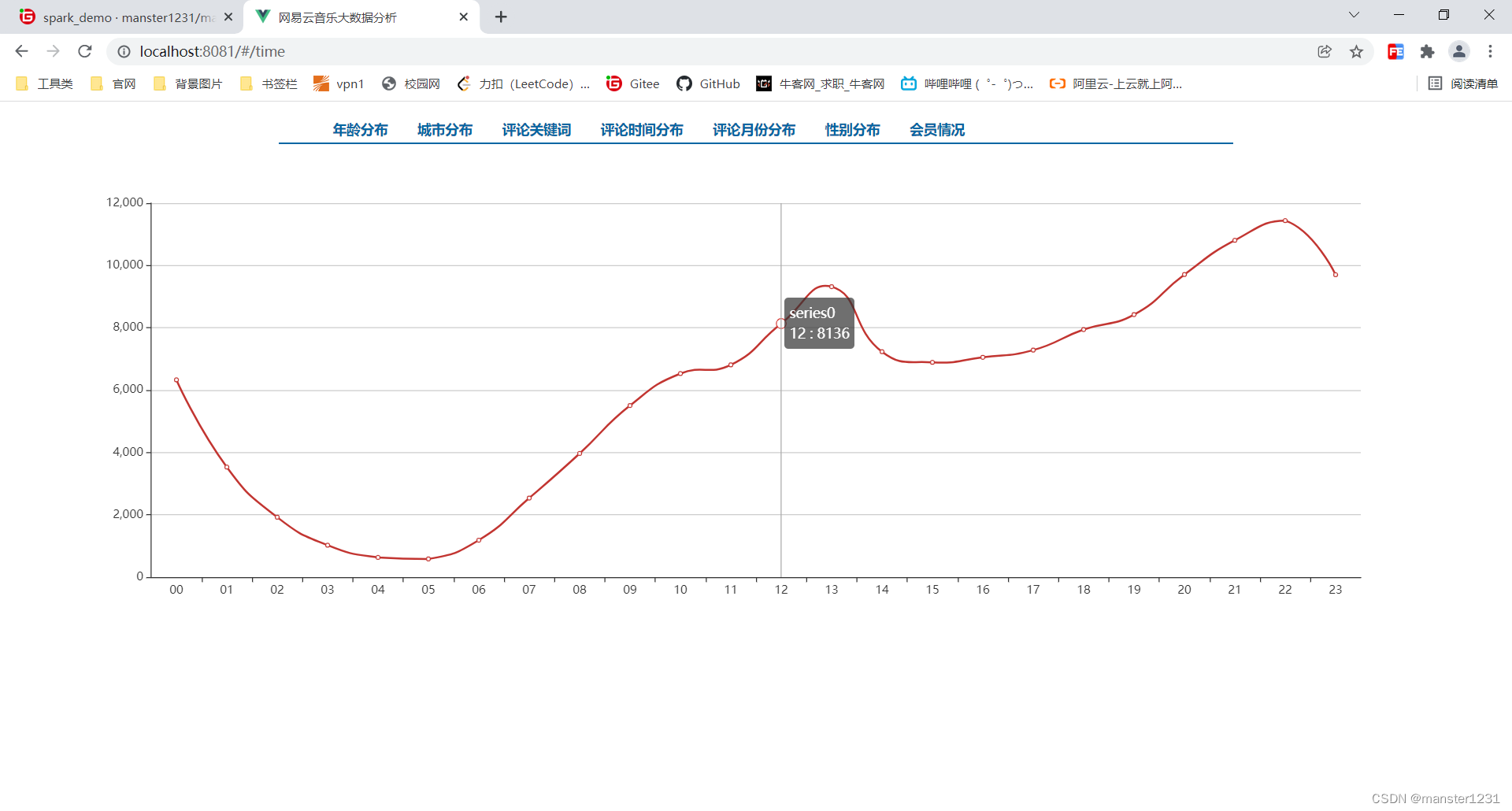Open the 阿里云 bookmark
This screenshot has height=811, width=1512.
tap(1115, 83)
